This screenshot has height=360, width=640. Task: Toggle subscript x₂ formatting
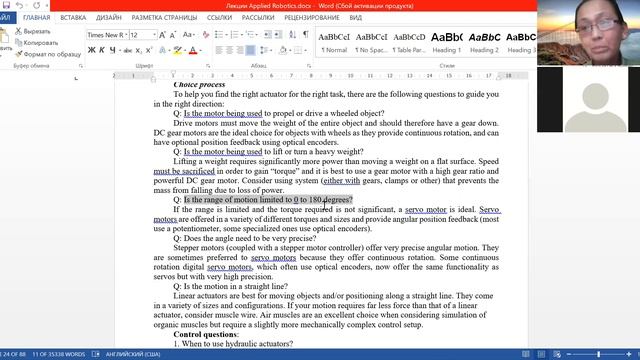point(139,50)
